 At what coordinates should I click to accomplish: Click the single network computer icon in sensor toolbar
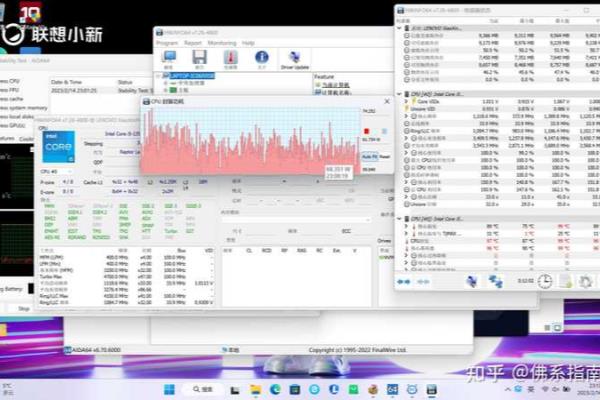coord(472,281)
